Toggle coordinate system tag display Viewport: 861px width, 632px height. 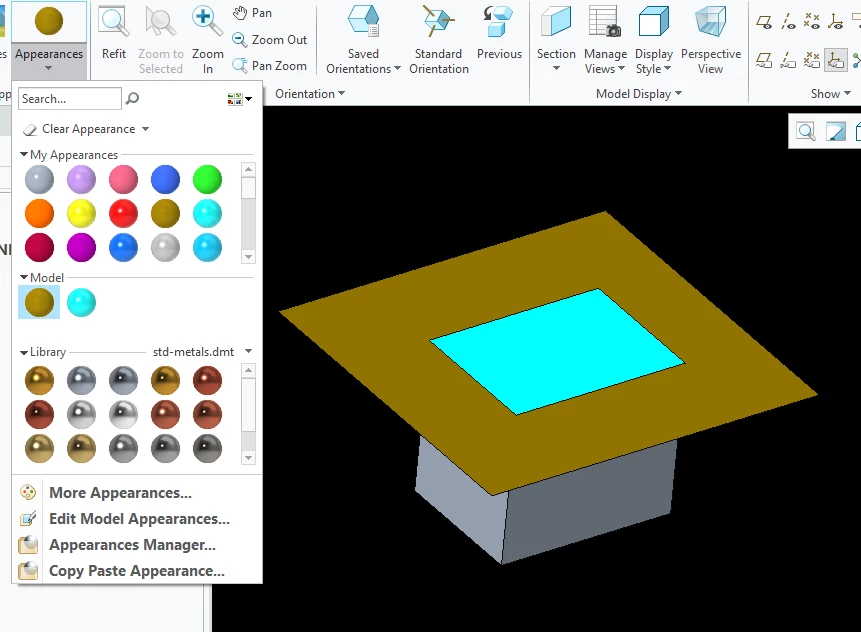click(836, 60)
